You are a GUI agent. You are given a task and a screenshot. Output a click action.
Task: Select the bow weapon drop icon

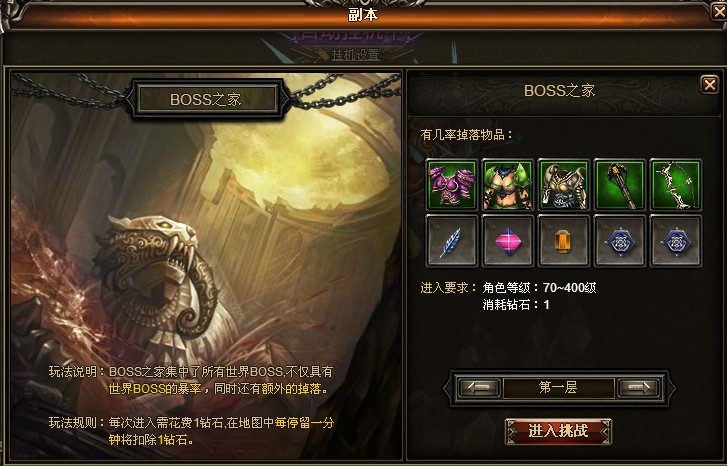(676, 185)
